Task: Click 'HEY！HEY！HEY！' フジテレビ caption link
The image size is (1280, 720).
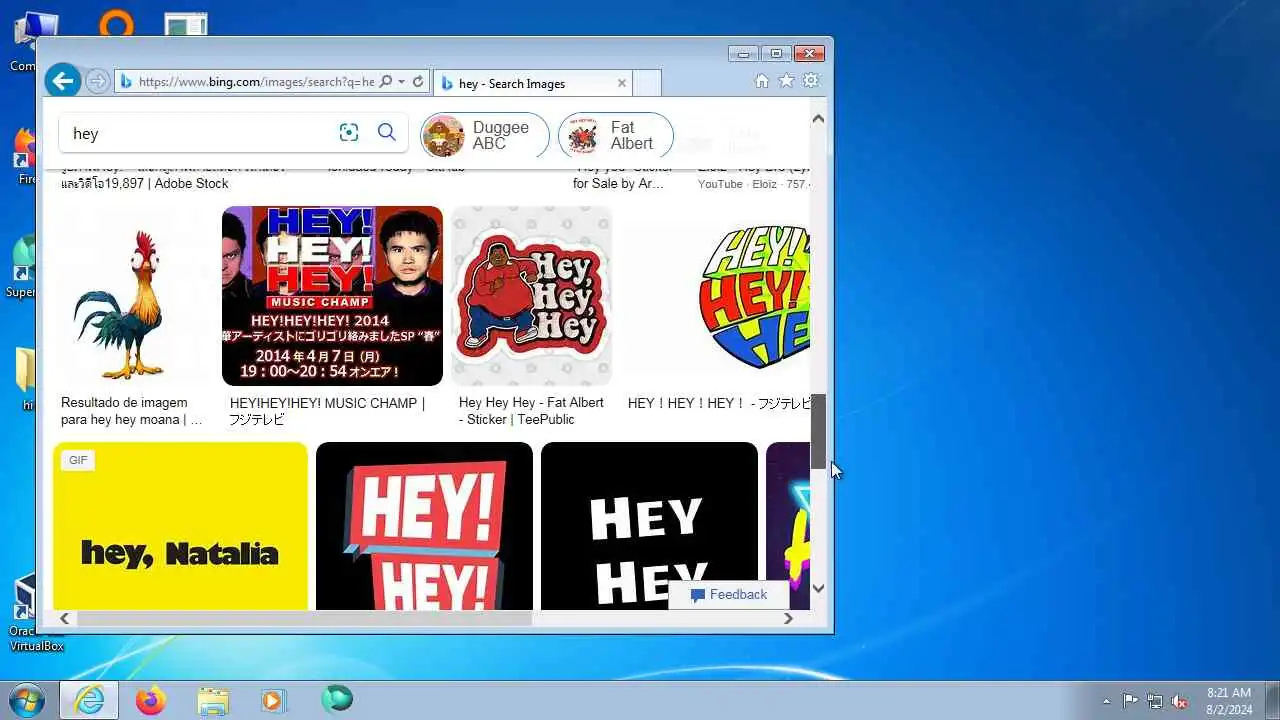Action: [718, 403]
